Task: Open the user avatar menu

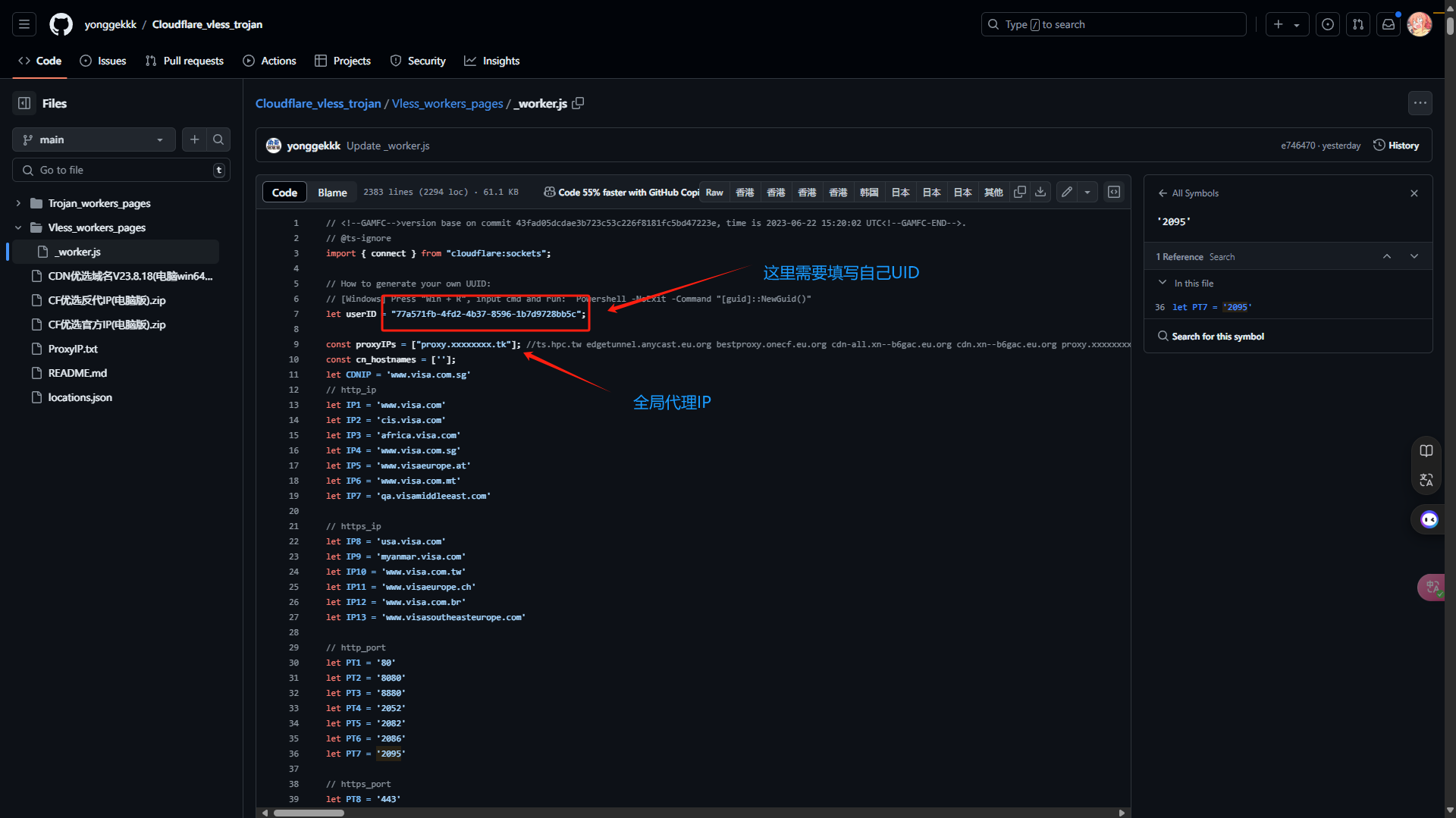Action: pyautogui.click(x=1419, y=24)
